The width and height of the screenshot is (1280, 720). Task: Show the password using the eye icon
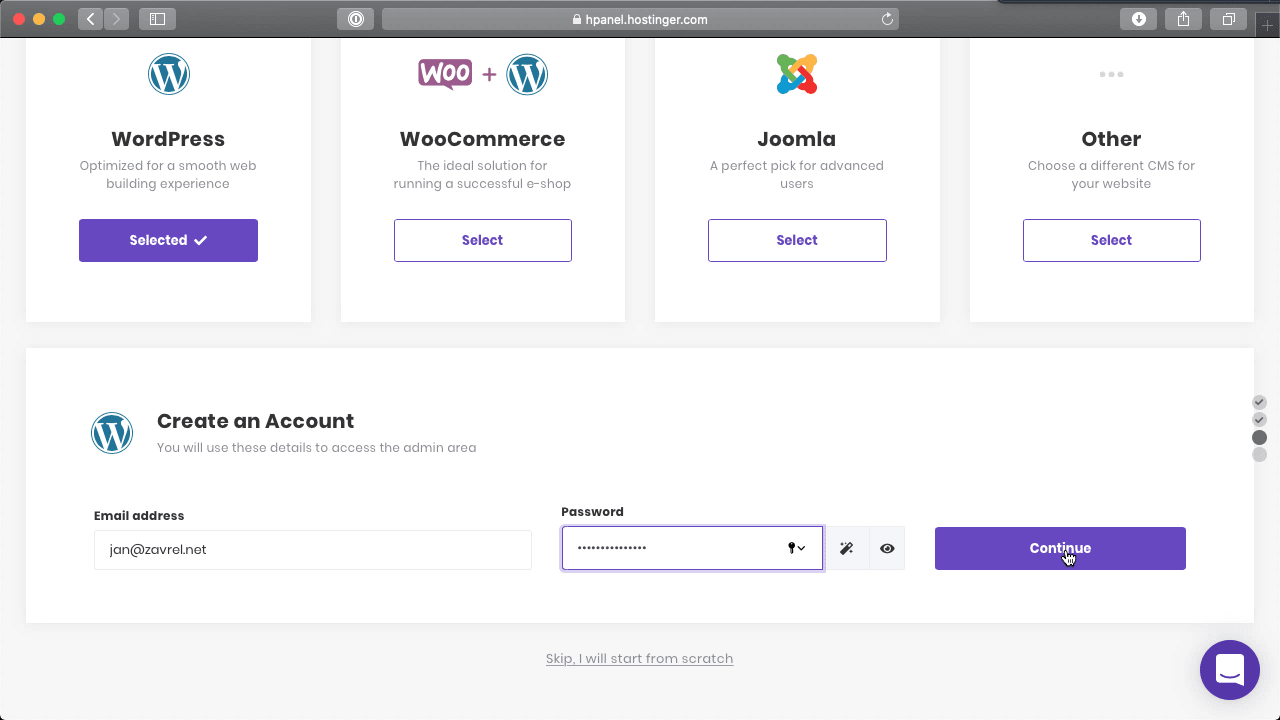click(x=886, y=548)
